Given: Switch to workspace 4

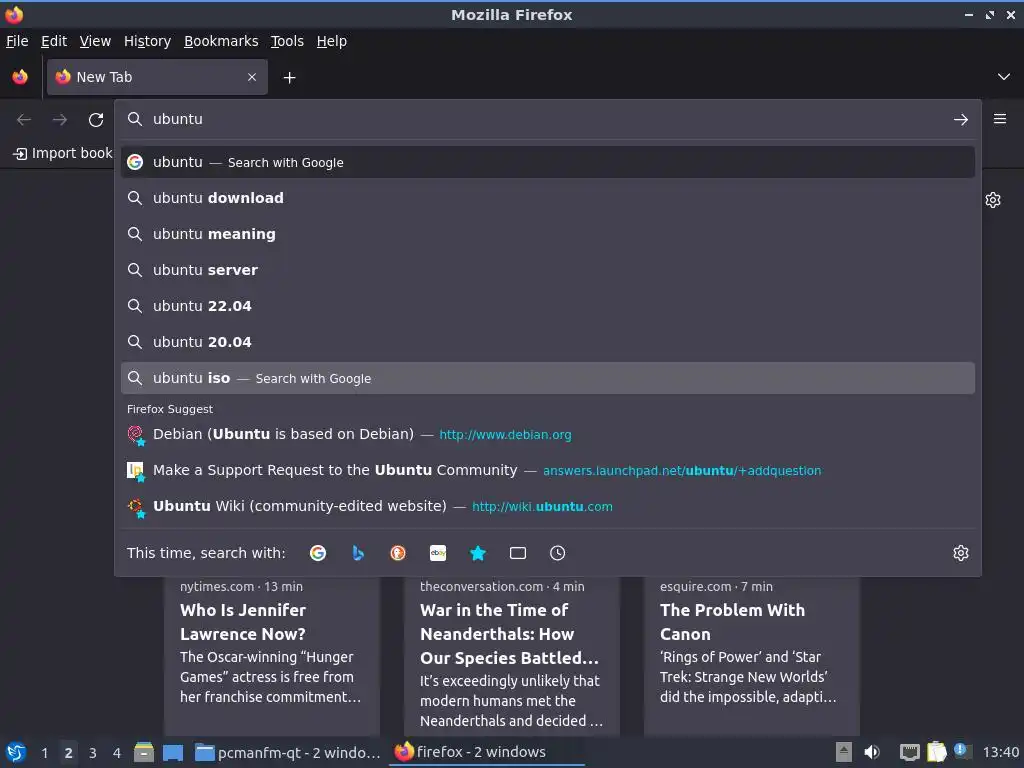Looking at the screenshot, I should pos(117,753).
